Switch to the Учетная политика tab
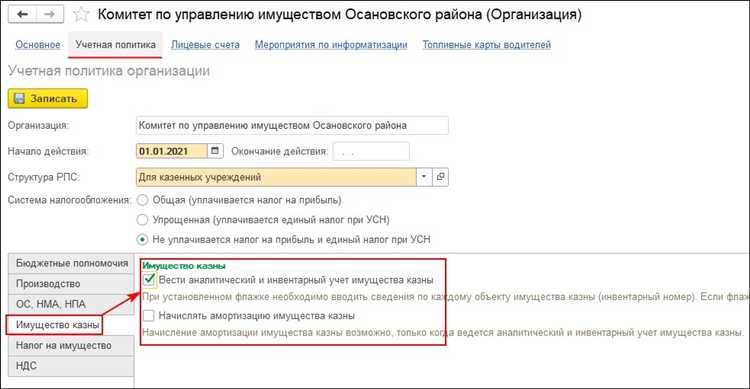This screenshot has width=750, height=389. coord(115,44)
